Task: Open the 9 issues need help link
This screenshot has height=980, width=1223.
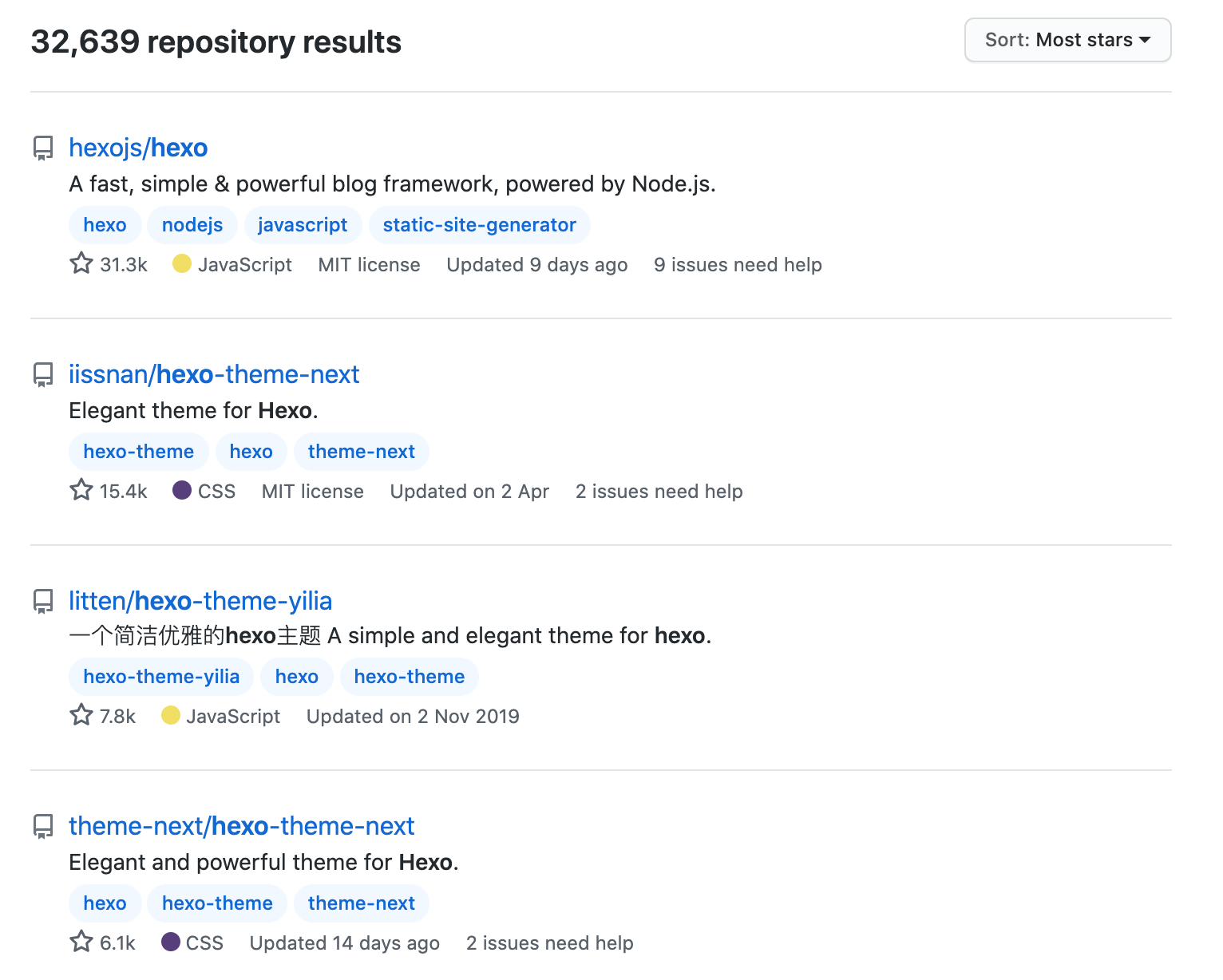Action: (738, 265)
